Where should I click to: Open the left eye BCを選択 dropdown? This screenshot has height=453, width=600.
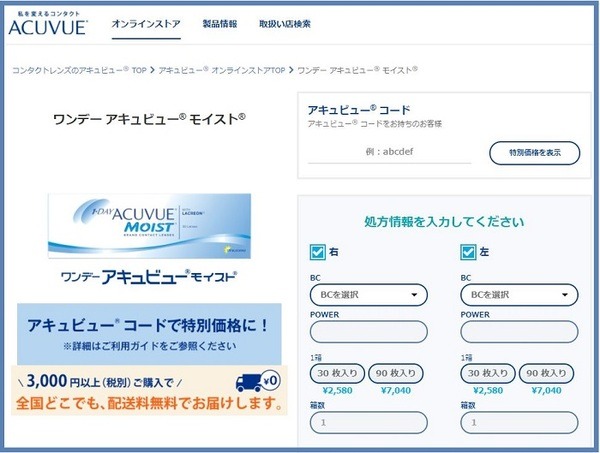[519, 295]
